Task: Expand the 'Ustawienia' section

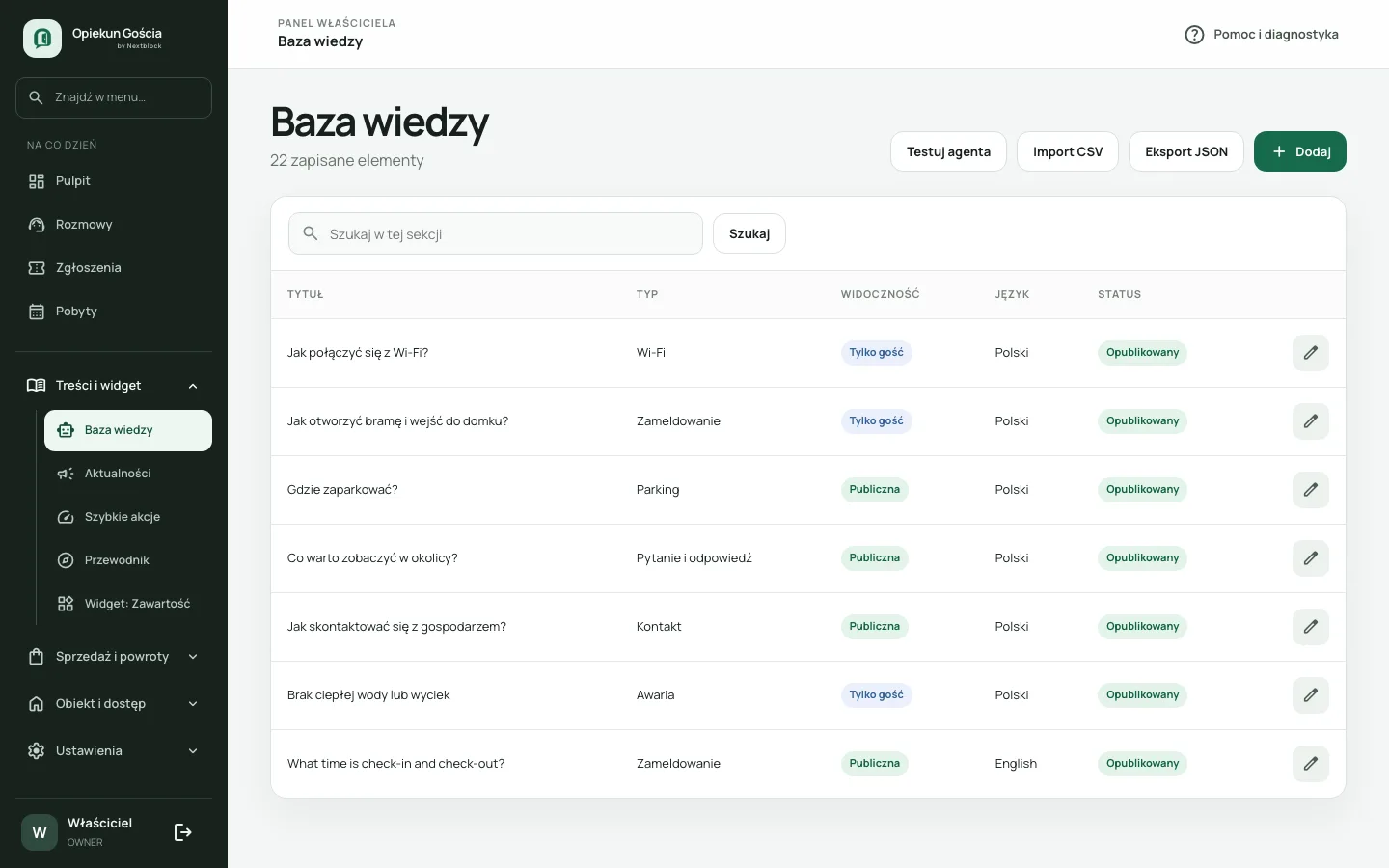Action: [x=114, y=751]
